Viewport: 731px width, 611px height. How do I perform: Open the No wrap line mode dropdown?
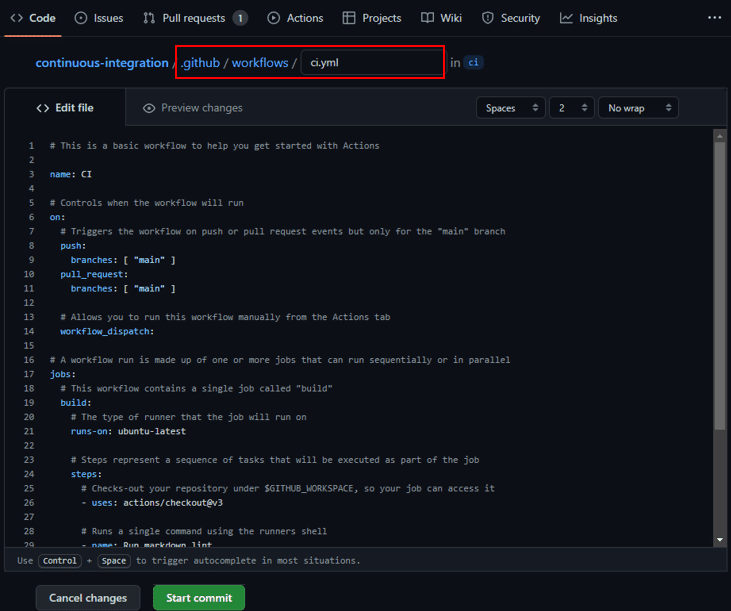tap(638, 108)
